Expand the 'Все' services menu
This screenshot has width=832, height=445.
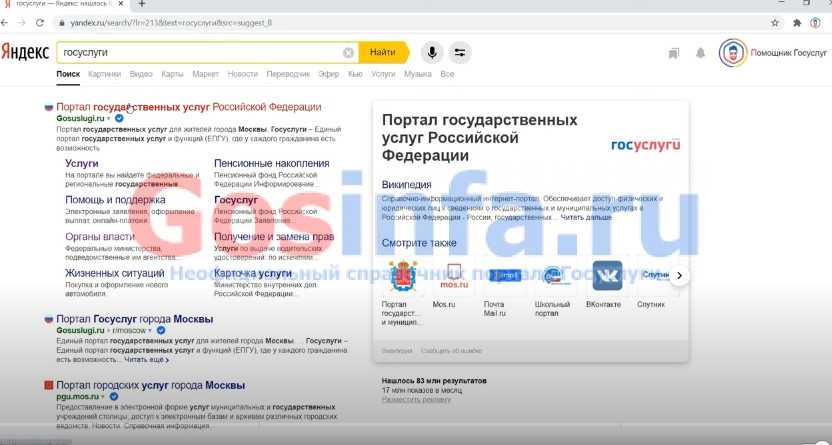[447, 74]
